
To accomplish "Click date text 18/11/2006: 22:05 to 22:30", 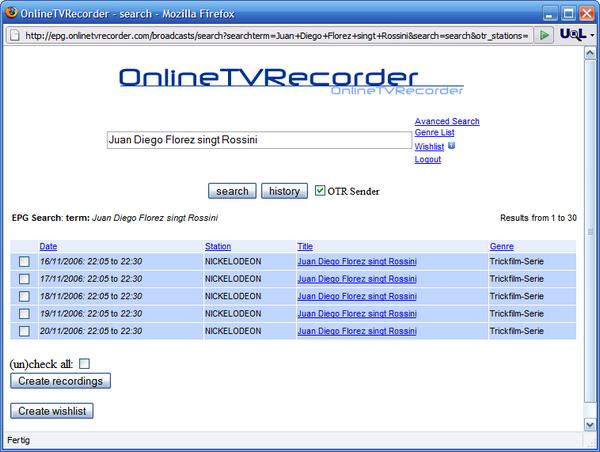I will tap(91, 296).
